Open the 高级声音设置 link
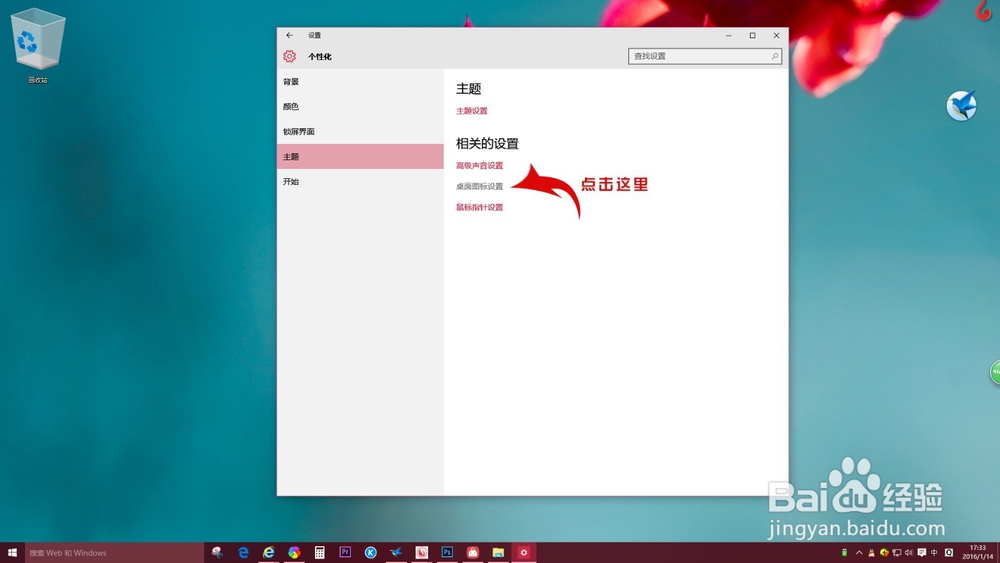Image resolution: width=1000 pixels, height=563 pixels. pos(480,166)
